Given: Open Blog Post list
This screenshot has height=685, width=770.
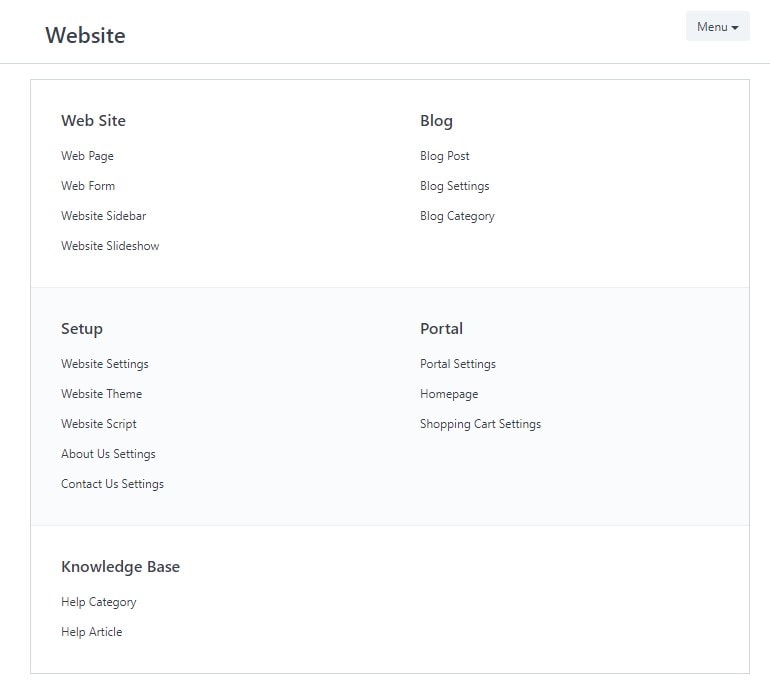Looking at the screenshot, I should (x=444, y=156).
